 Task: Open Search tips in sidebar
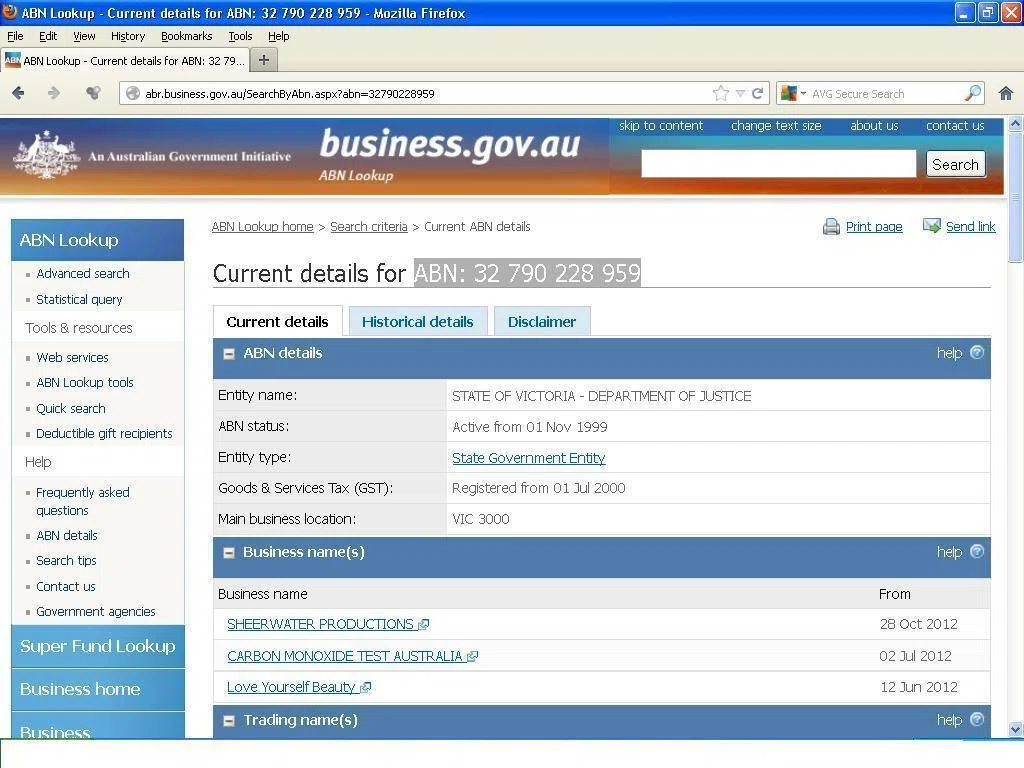point(66,560)
